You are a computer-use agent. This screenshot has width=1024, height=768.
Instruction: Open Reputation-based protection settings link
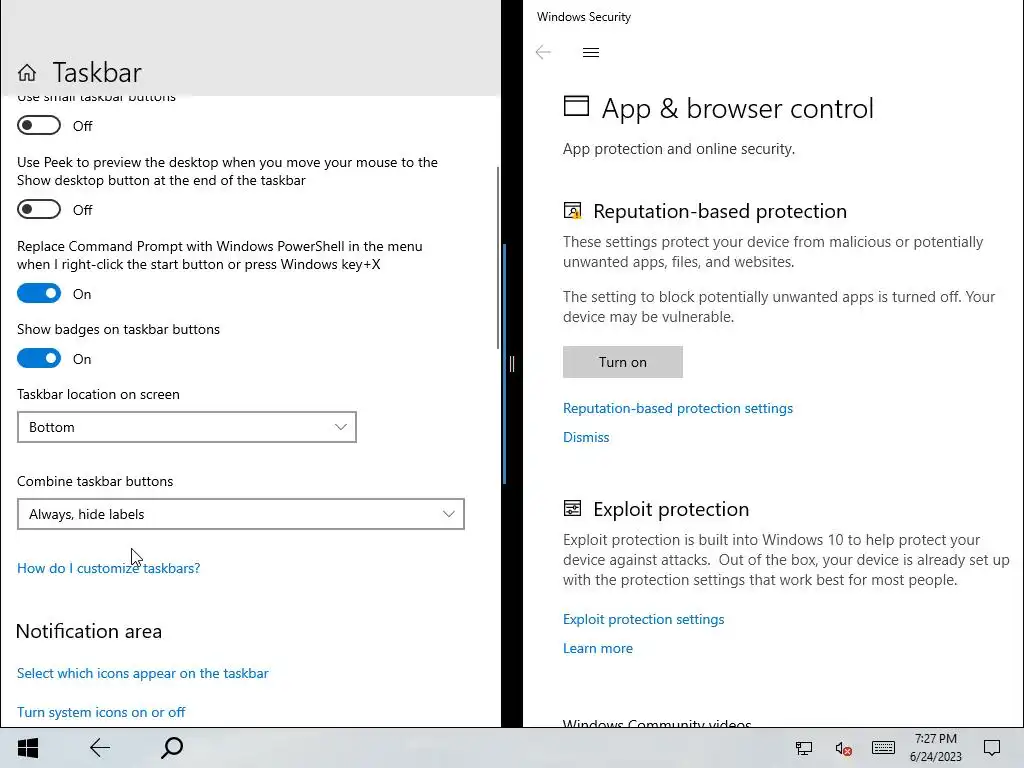tap(678, 408)
